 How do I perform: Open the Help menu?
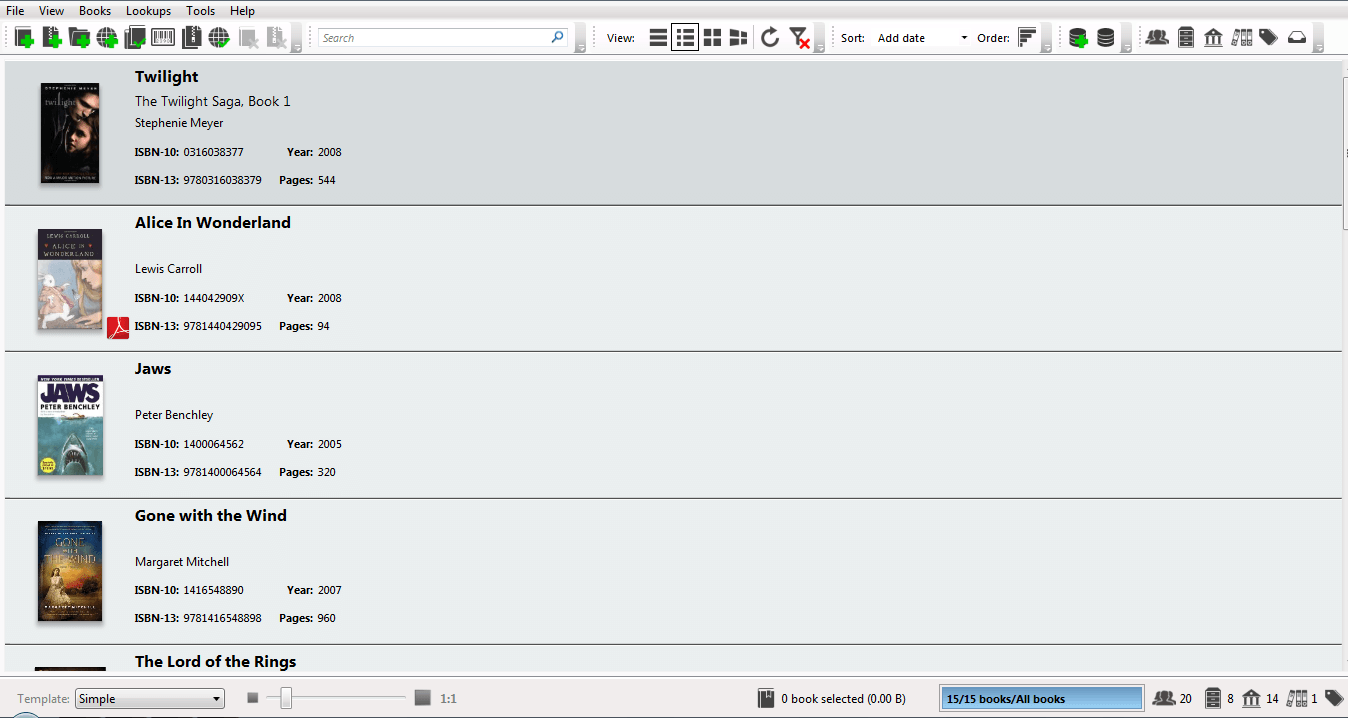[242, 11]
